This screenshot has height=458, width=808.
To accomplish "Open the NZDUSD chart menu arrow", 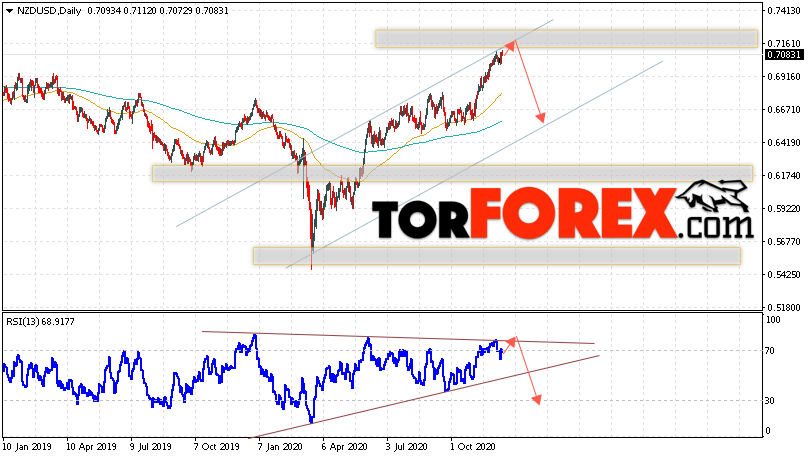I will tap(9, 11).
